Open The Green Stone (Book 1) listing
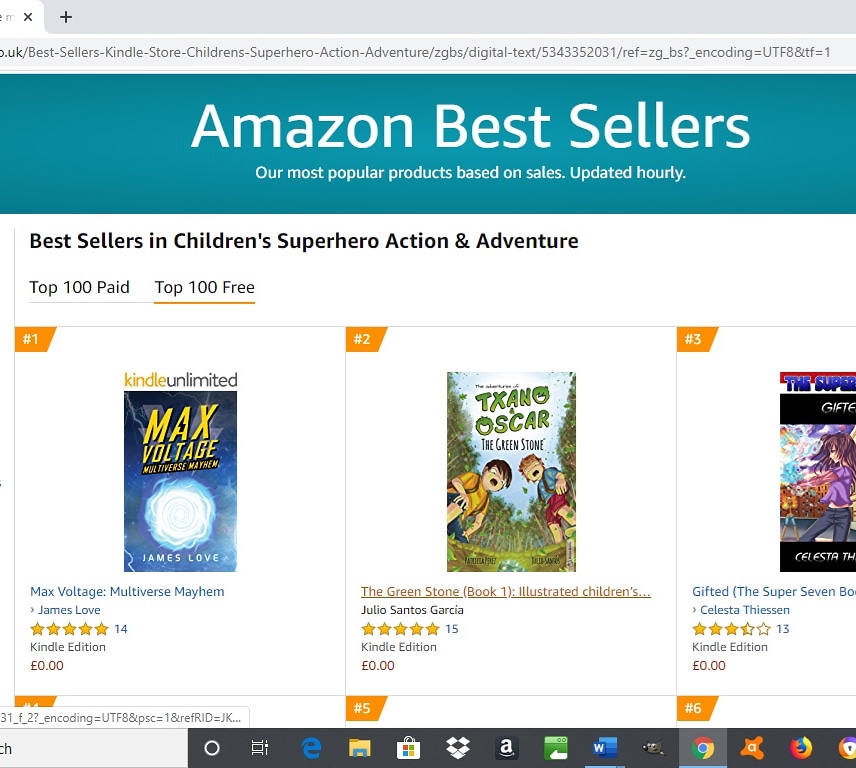Screen dimensions: 856x768 [505, 591]
